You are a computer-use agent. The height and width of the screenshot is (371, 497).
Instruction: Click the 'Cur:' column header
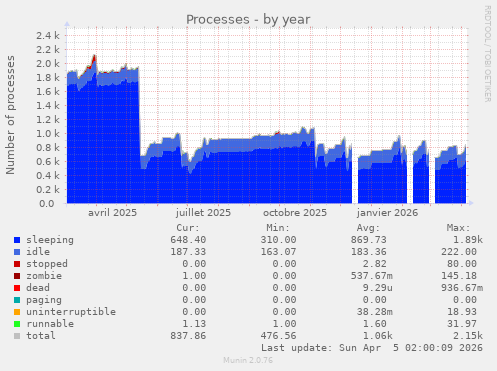click(x=188, y=228)
